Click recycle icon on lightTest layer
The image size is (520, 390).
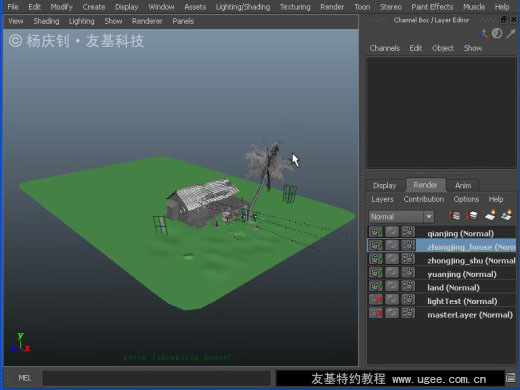tap(392, 300)
